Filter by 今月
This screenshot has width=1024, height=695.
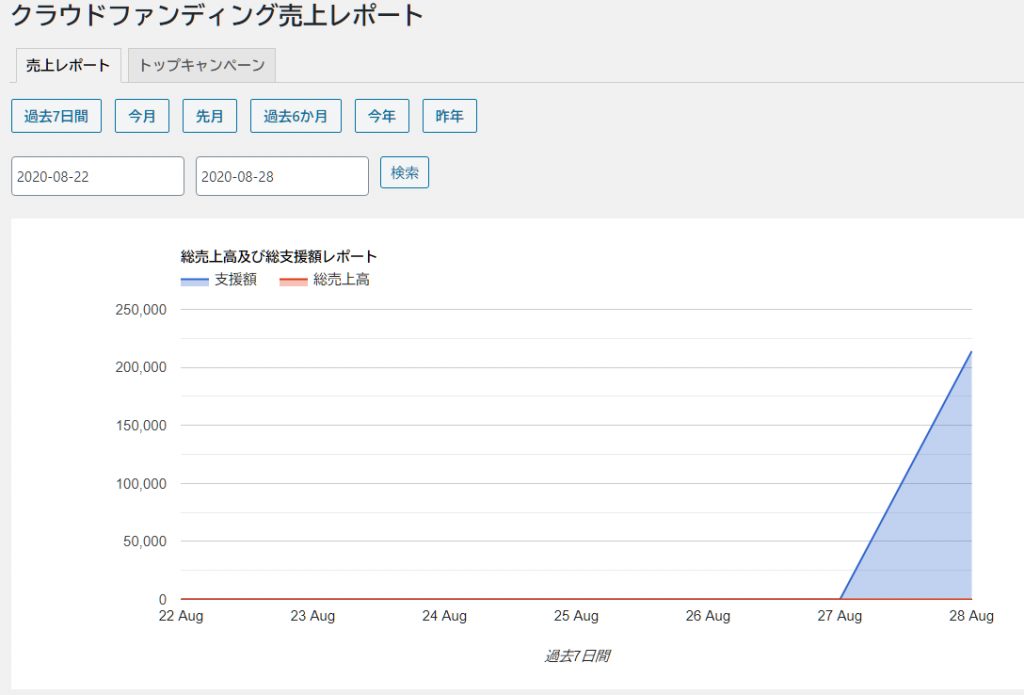coord(142,116)
